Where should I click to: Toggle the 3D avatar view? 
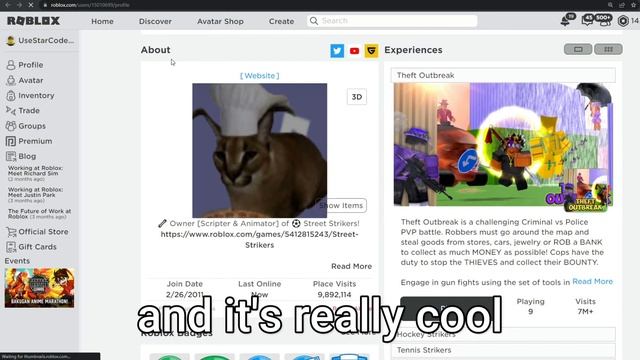[x=357, y=97]
